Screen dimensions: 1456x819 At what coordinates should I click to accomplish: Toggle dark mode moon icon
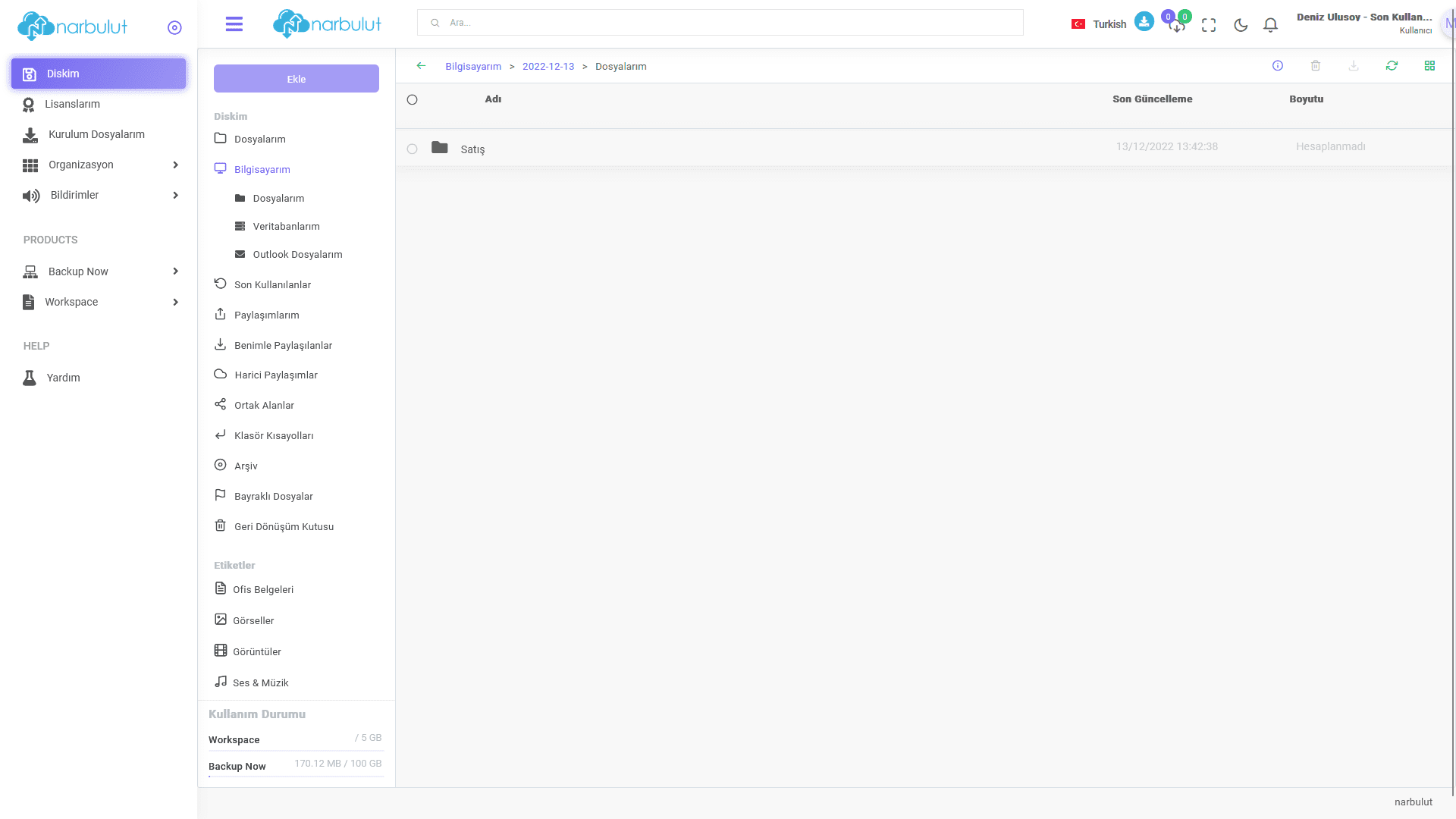(x=1241, y=25)
